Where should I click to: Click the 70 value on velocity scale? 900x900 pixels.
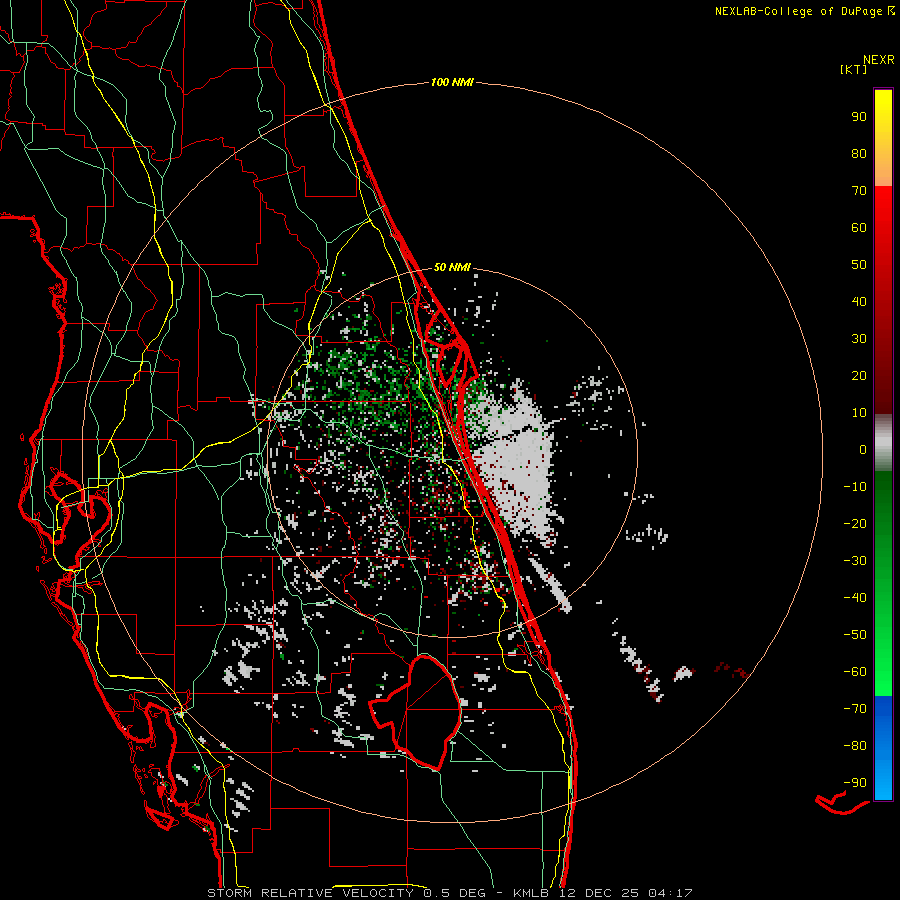(x=859, y=191)
